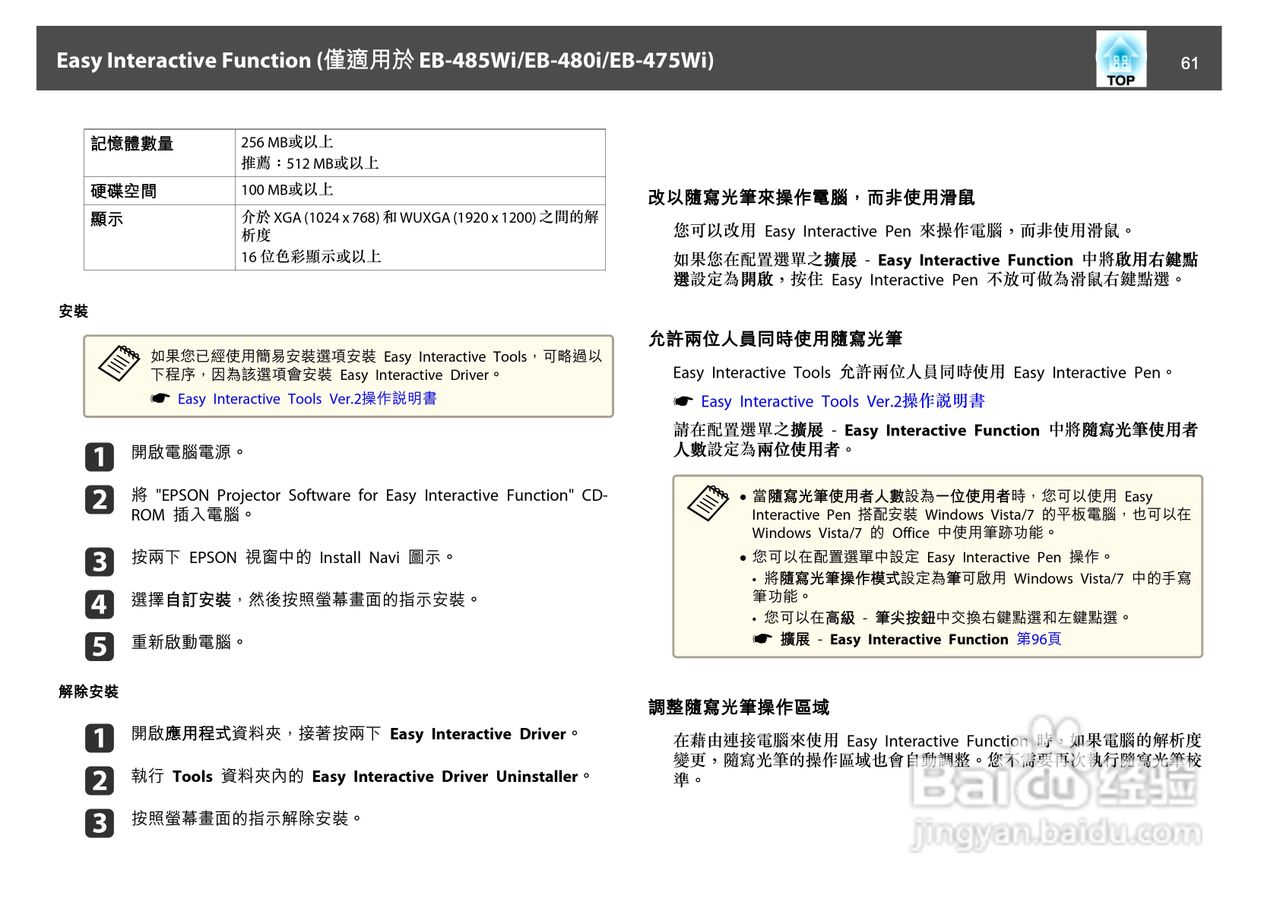Click install step 5 number icon 重新啟動電腦
Screen dimensions: 1280x905
99,646
